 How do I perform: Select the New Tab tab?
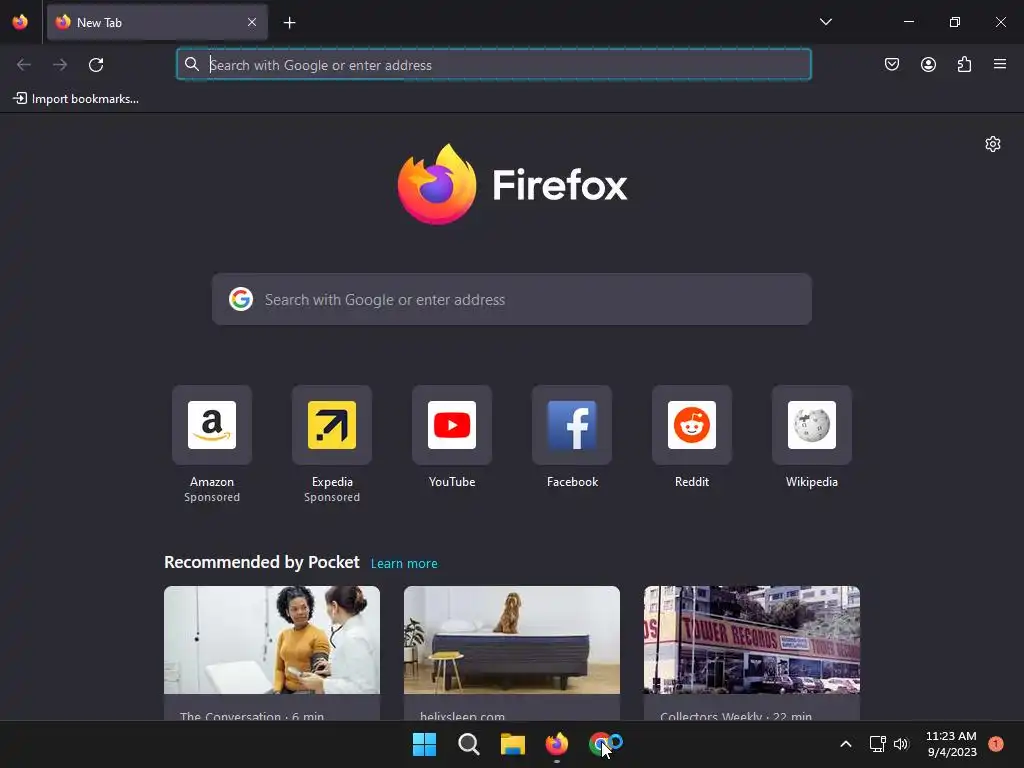pyautogui.click(x=157, y=22)
